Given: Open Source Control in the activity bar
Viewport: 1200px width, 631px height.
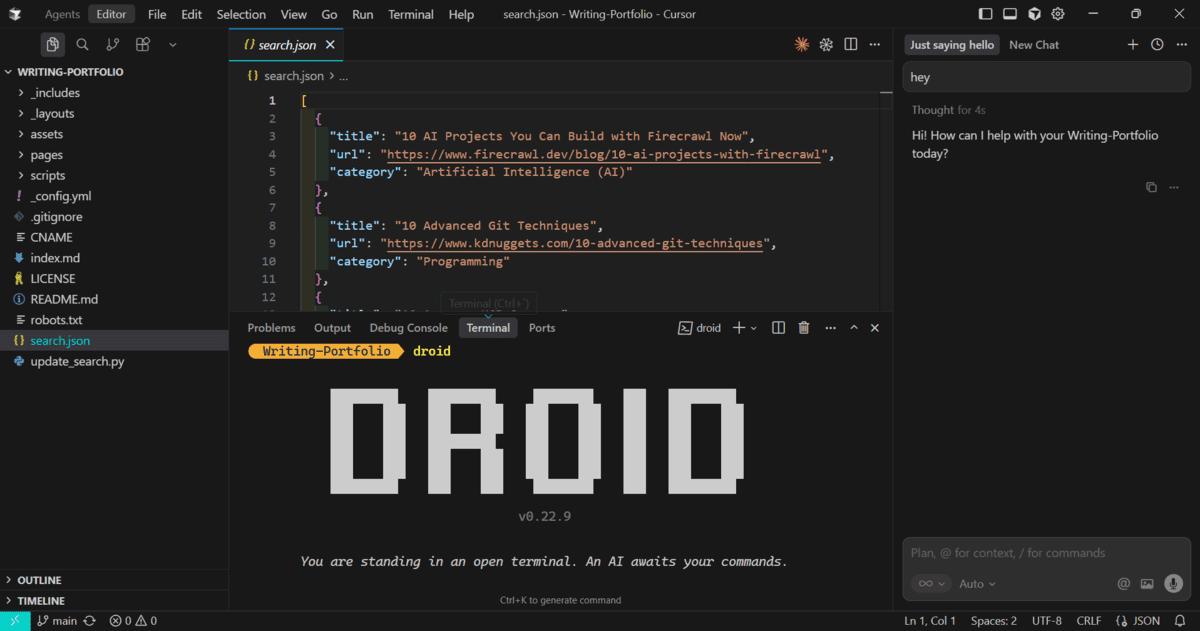Looking at the screenshot, I should tap(112, 44).
